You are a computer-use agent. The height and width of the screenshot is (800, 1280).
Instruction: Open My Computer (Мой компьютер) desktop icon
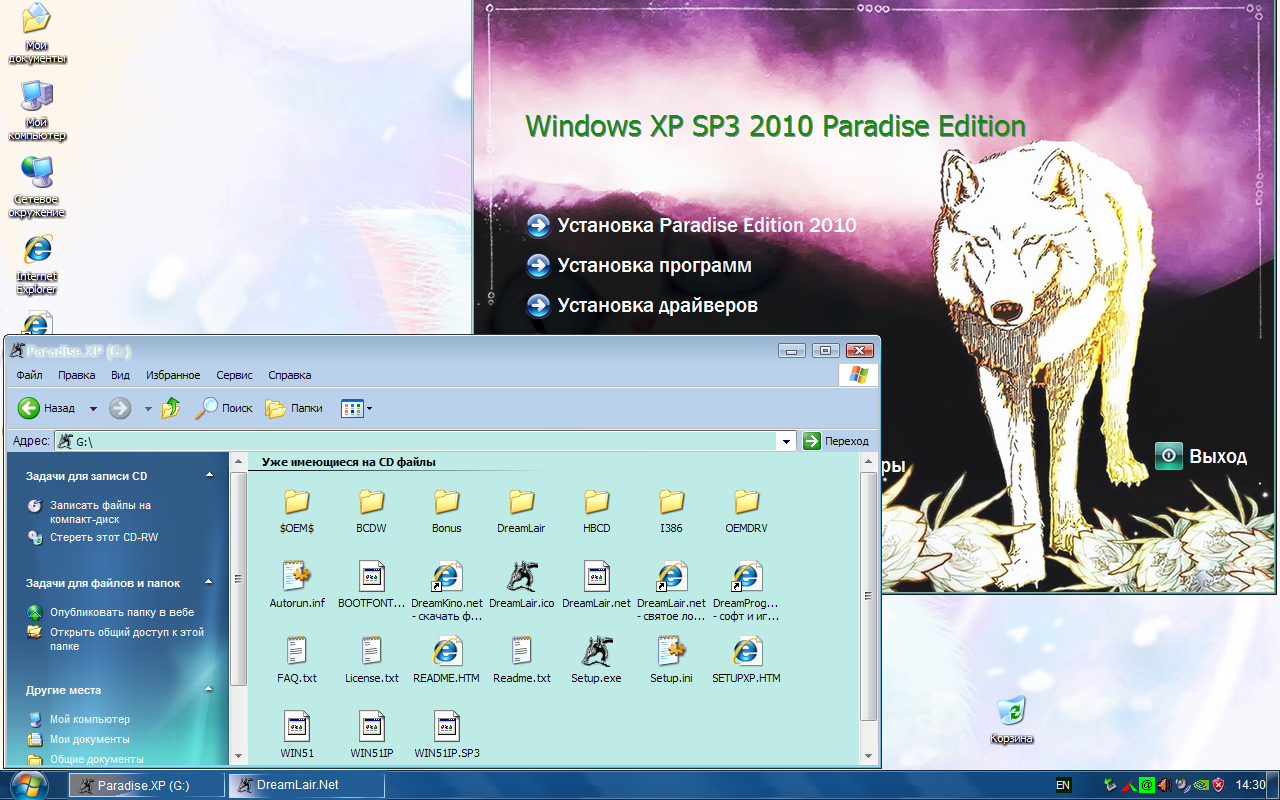[x=37, y=99]
